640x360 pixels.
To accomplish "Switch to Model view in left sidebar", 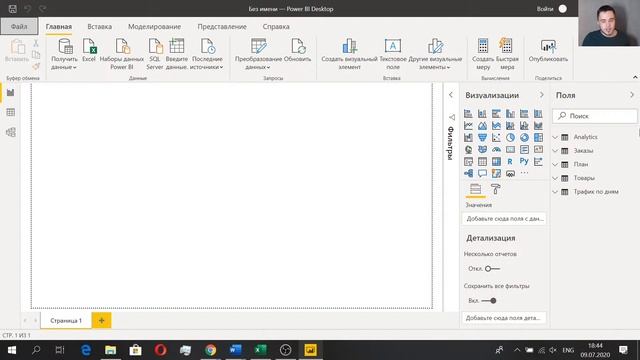I will click(11, 132).
